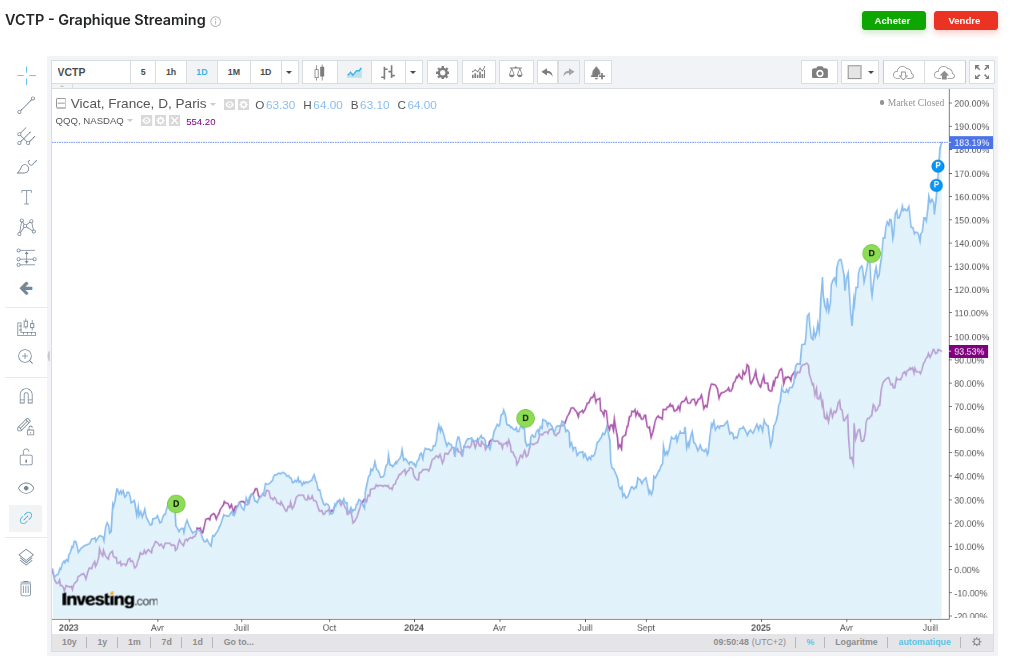Click the layout square swatch
Image resolution: width=1011 pixels, height=659 pixels.
854,72
